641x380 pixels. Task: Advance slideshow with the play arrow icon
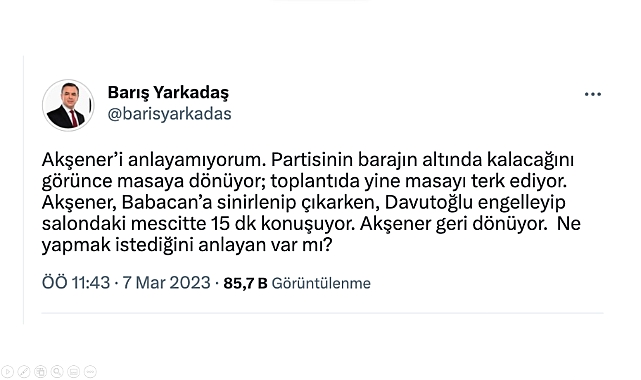(7, 371)
